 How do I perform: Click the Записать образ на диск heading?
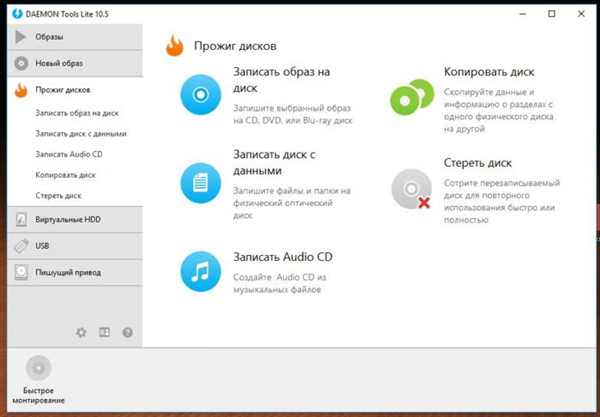coord(281,80)
